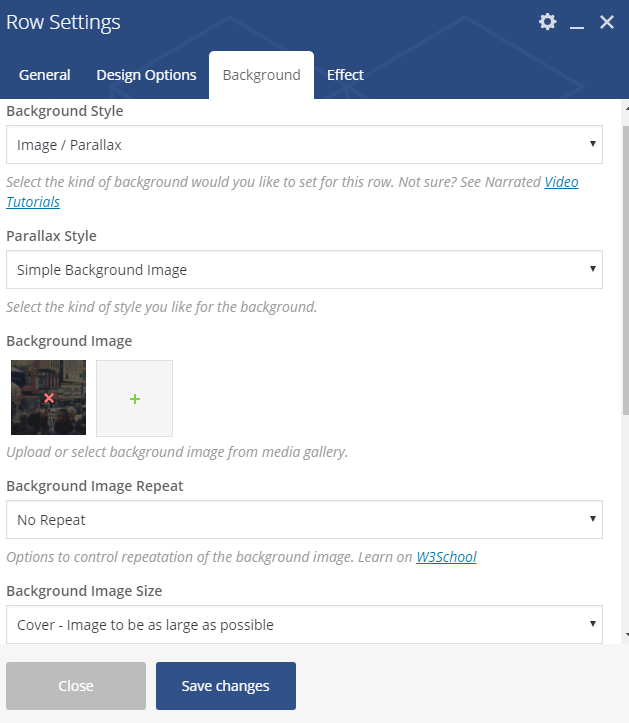Expand the Background Style dropdown
Screen dimensions: 629x723
[304, 145]
